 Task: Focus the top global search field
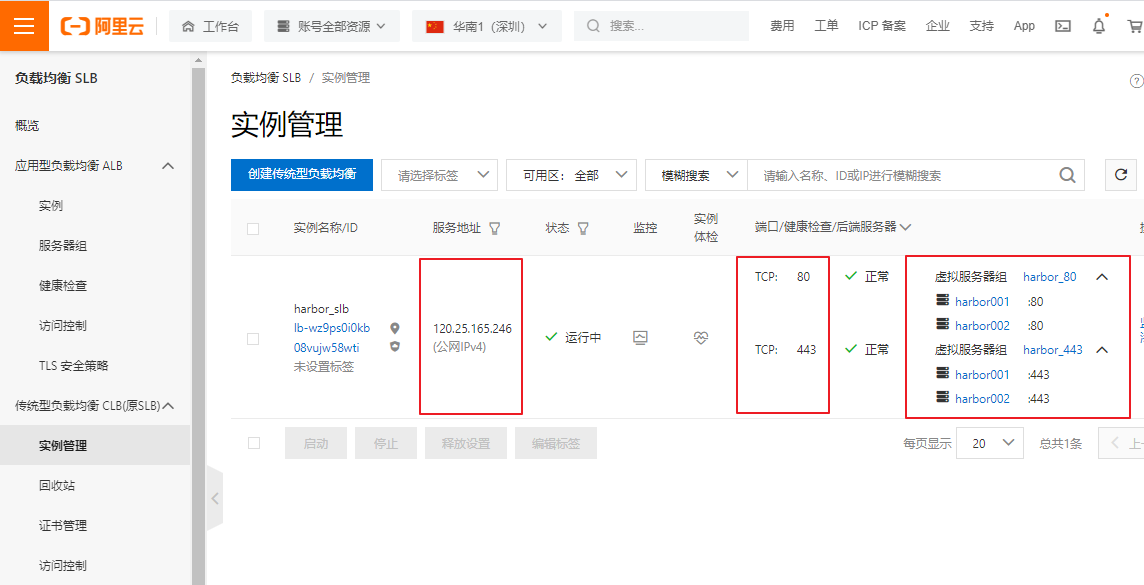[662, 26]
